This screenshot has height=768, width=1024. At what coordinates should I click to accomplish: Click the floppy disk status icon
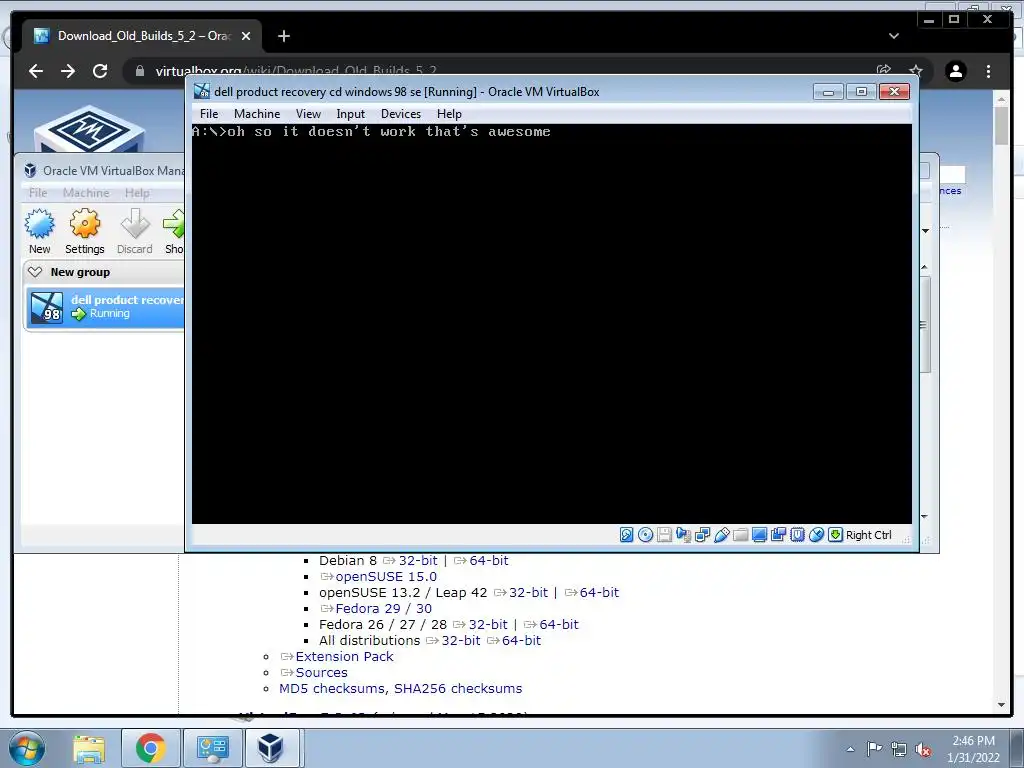pyautogui.click(x=664, y=535)
